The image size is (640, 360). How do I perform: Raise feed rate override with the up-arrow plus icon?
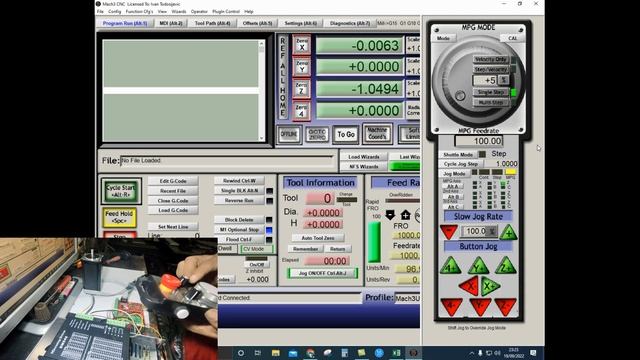405,215
